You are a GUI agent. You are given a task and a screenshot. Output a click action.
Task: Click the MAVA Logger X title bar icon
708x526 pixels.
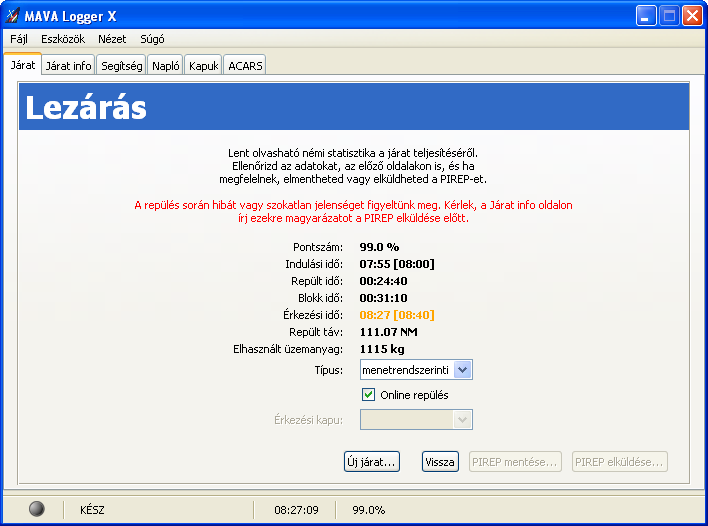[12, 16]
